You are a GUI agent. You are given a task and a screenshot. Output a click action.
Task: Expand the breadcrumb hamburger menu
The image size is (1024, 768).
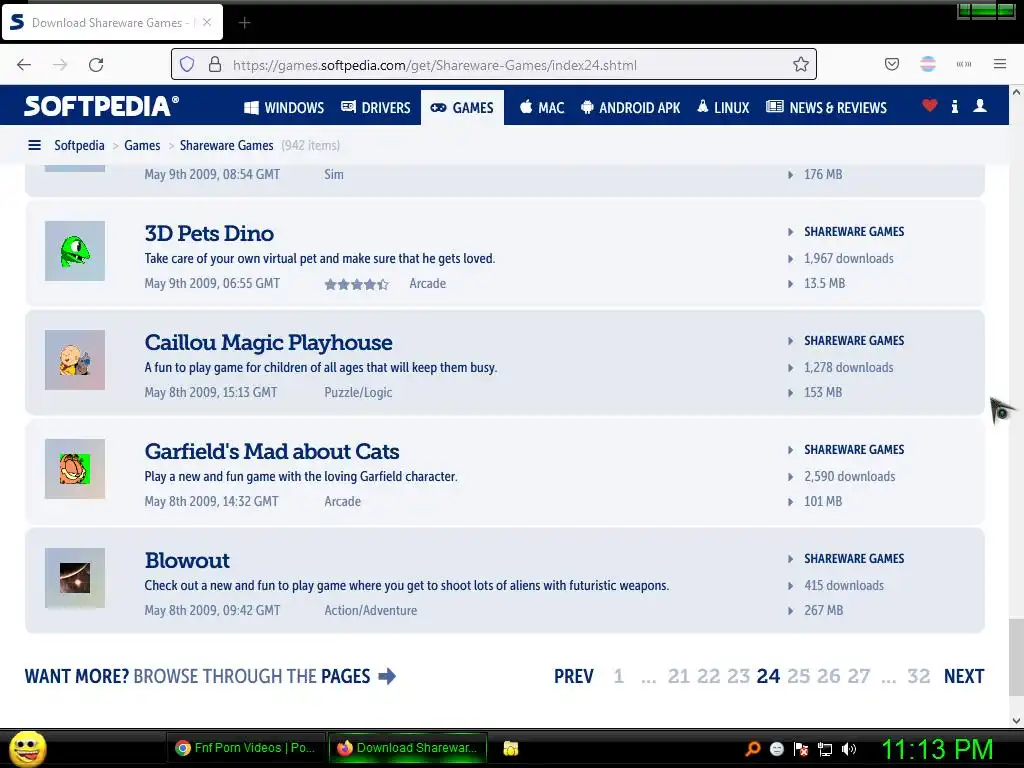click(x=35, y=145)
